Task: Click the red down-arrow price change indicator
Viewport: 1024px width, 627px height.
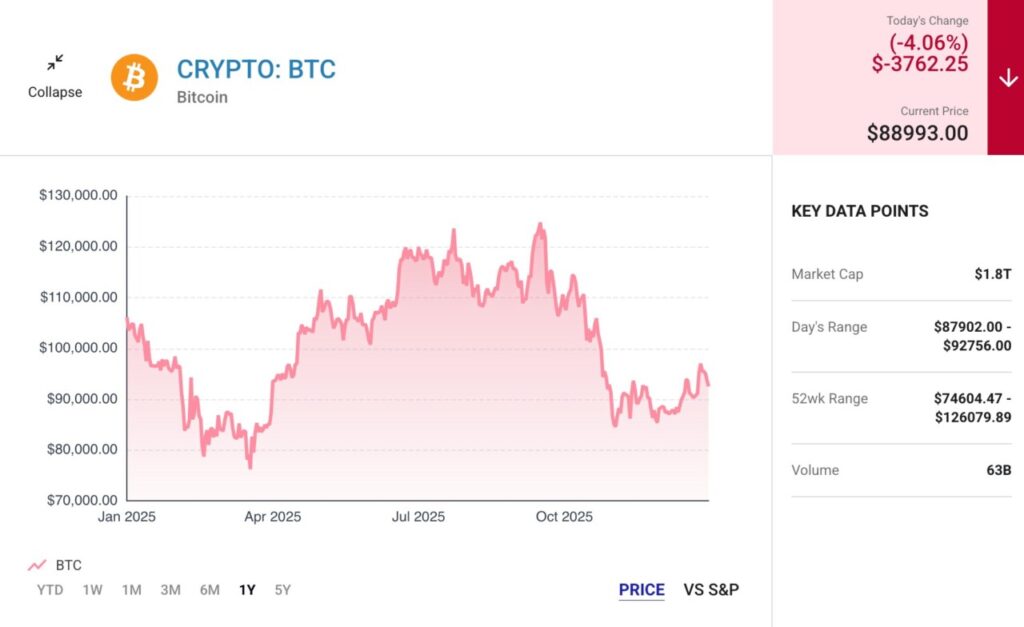Action: click(1006, 79)
